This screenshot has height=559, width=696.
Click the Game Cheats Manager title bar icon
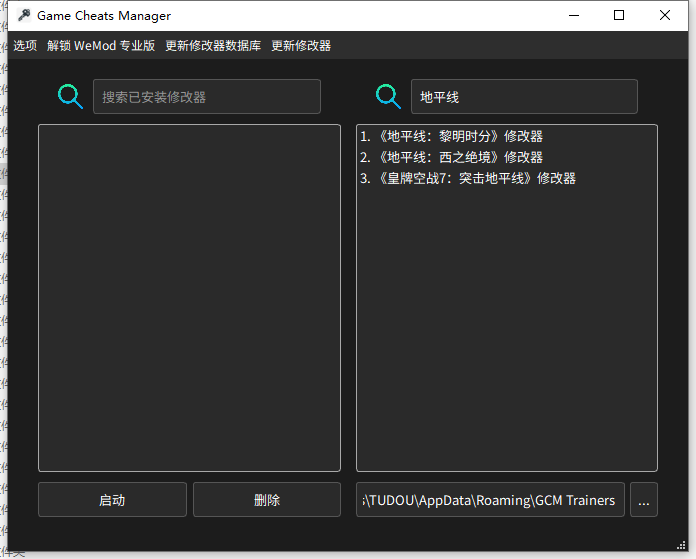click(23, 16)
